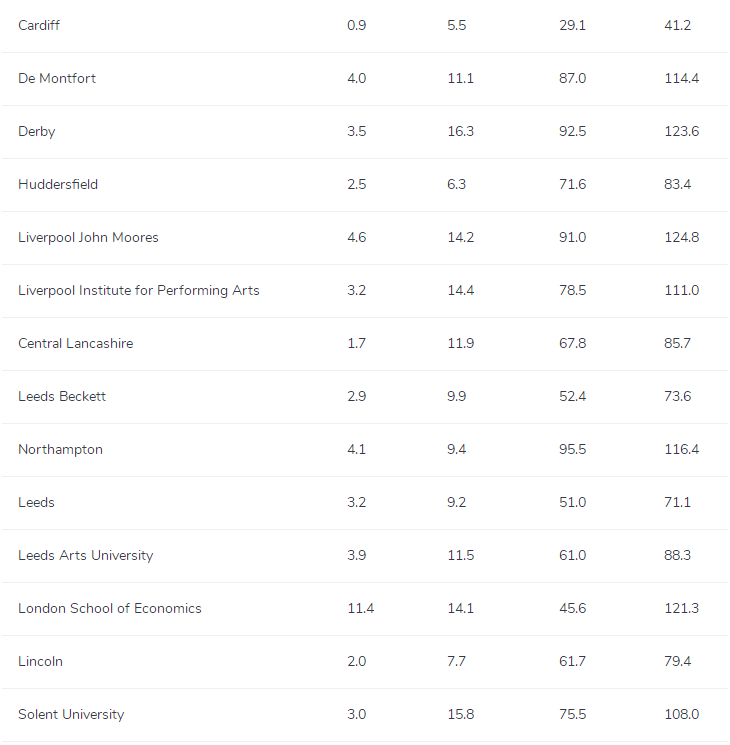
Task: Select the Lincoln row label
Action: [39, 661]
